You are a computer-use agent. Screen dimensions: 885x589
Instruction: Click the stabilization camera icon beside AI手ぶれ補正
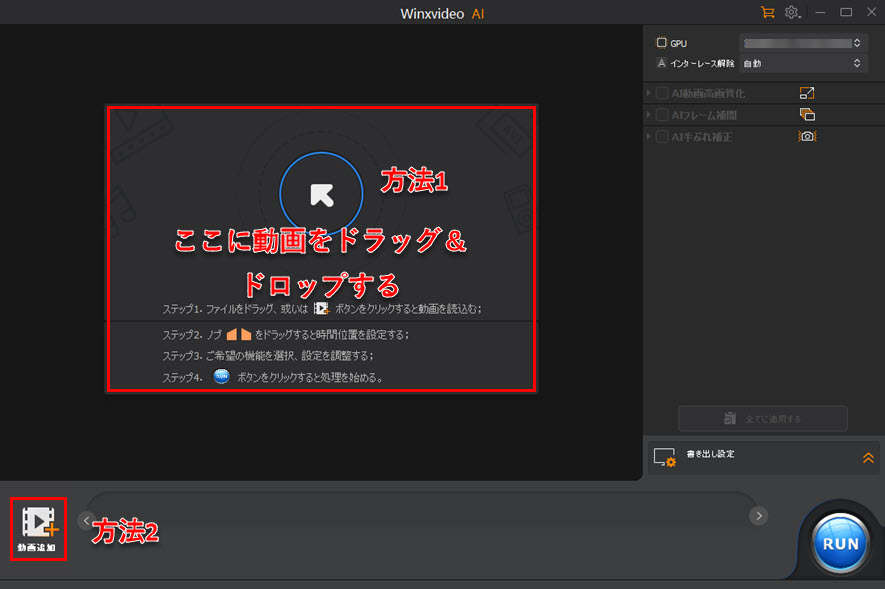[x=807, y=136]
